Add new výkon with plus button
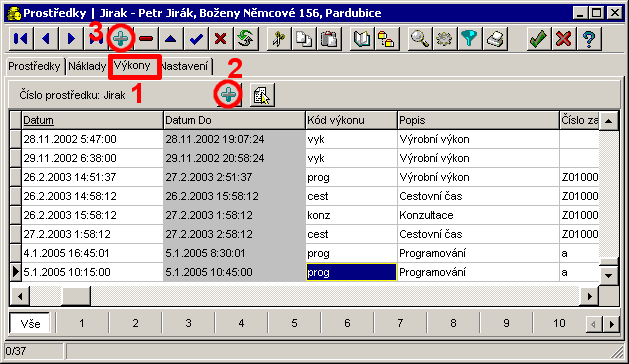This screenshot has height=364, width=629. [x=229, y=95]
